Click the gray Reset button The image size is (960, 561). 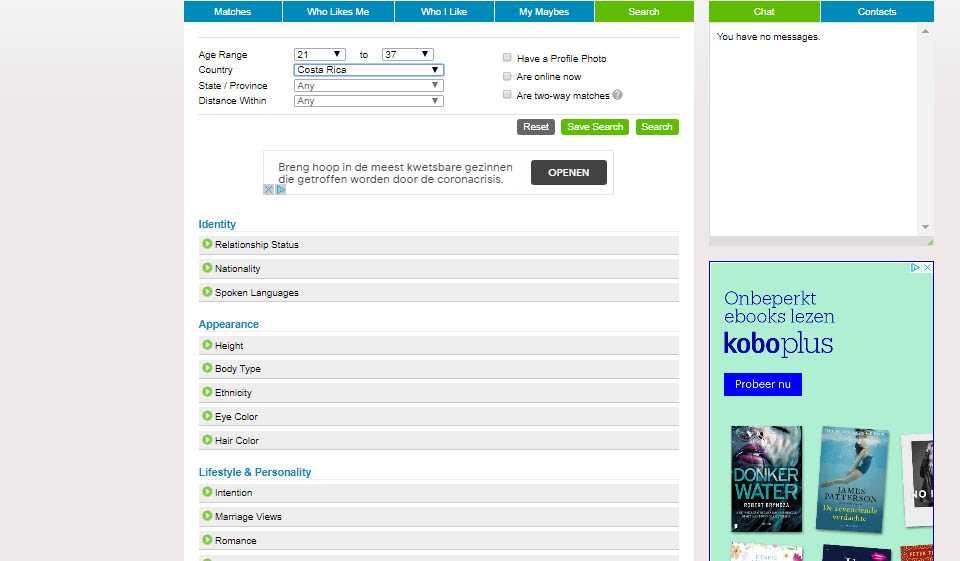pos(536,127)
